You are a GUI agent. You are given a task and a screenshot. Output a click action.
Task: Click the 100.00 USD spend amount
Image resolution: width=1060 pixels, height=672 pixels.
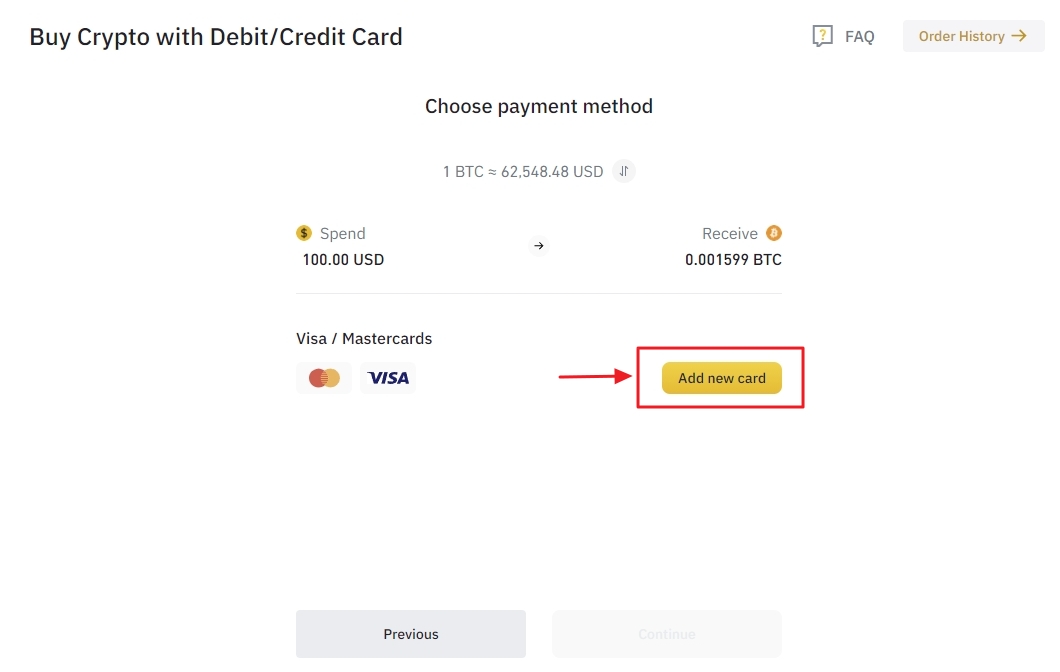click(x=343, y=260)
